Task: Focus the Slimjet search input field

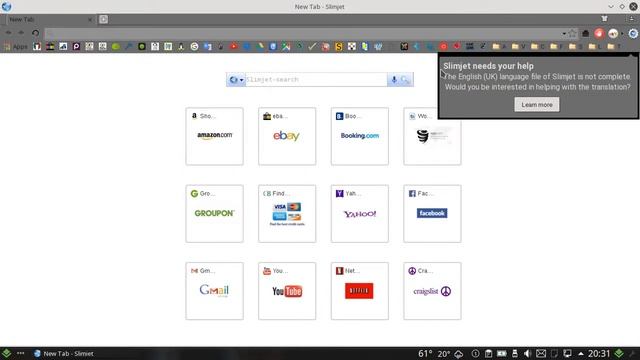Action: (x=316, y=80)
